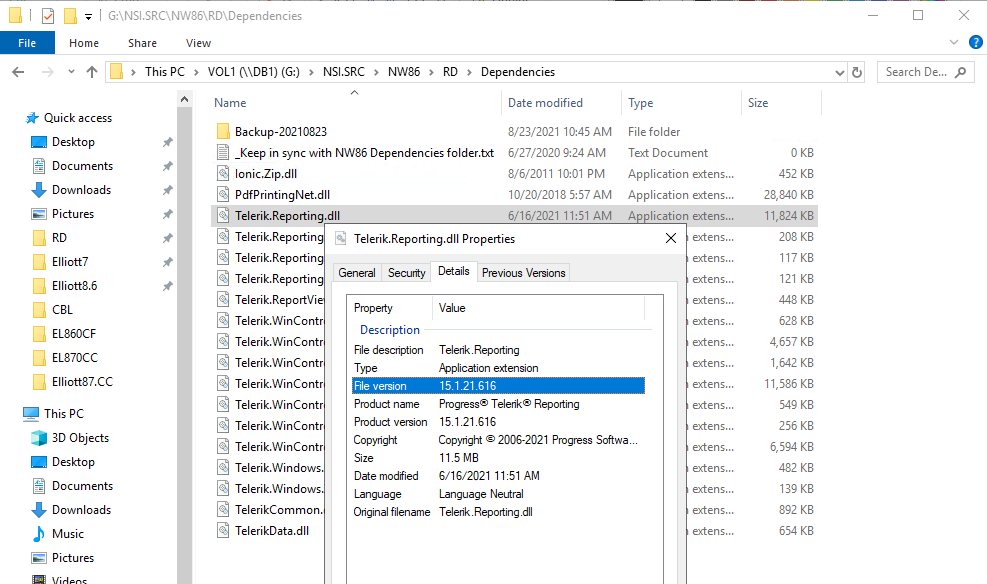Click the Properties quick access toolbar icon
Screen dimensions: 987x584
point(48,16)
